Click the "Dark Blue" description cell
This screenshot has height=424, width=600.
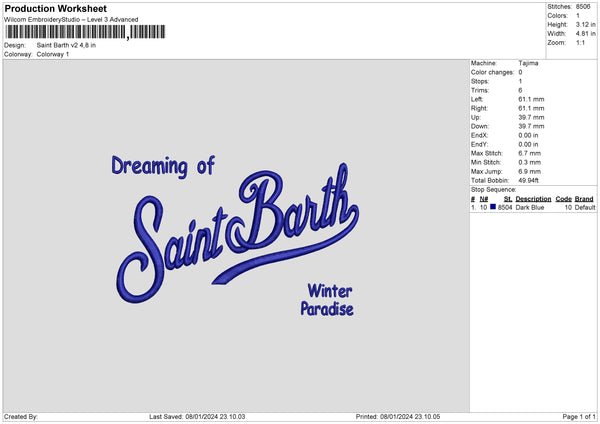(x=530, y=207)
